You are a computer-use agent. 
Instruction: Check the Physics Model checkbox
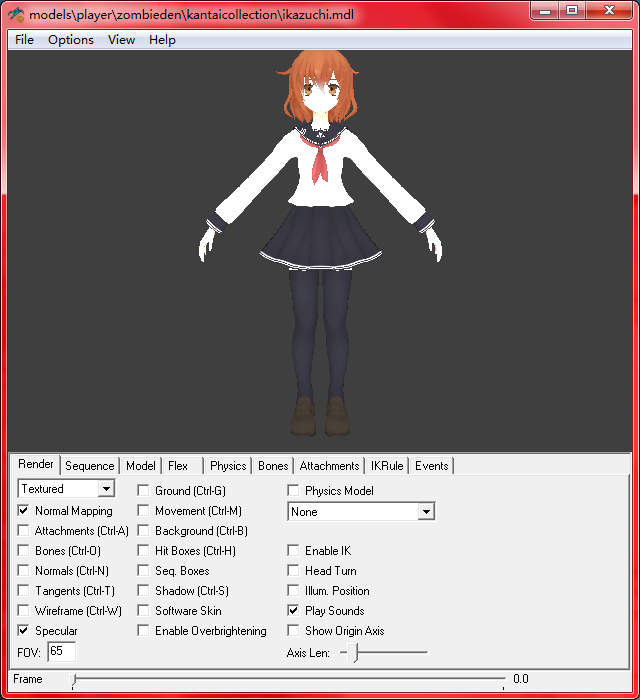(x=293, y=490)
